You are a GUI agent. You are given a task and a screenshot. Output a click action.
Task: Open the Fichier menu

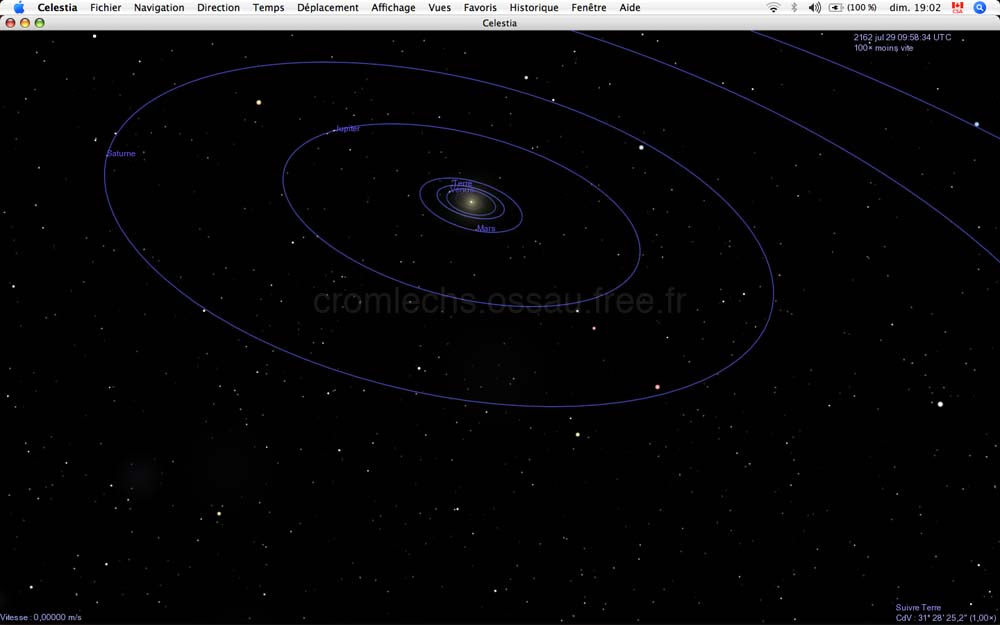pos(106,8)
